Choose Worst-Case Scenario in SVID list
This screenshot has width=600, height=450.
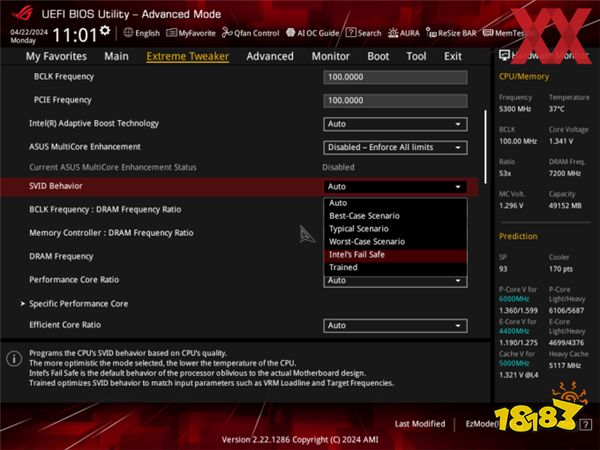click(366, 241)
